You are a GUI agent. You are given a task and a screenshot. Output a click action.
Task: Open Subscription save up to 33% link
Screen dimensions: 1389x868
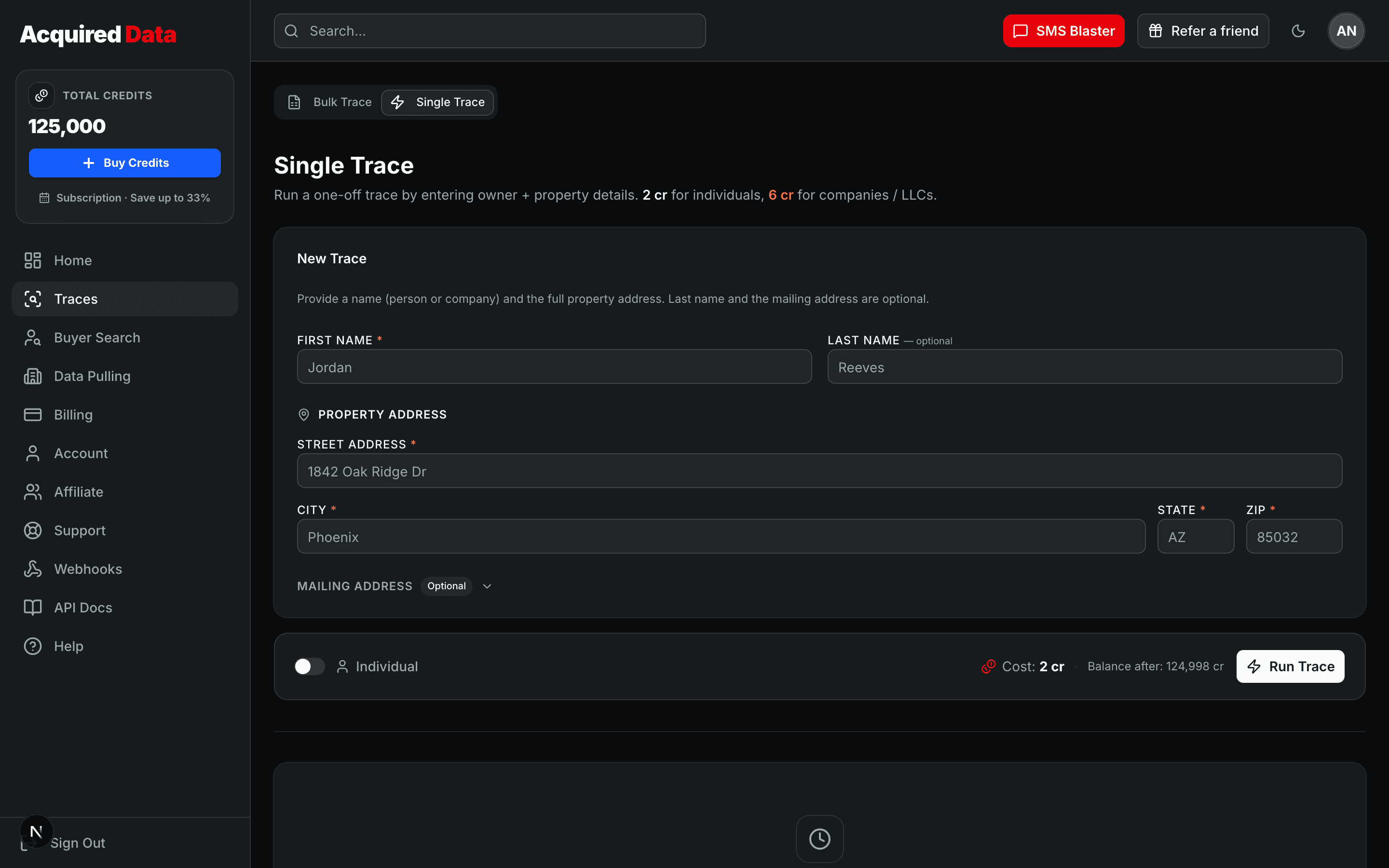pyautogui.click(x=124, y=198)
